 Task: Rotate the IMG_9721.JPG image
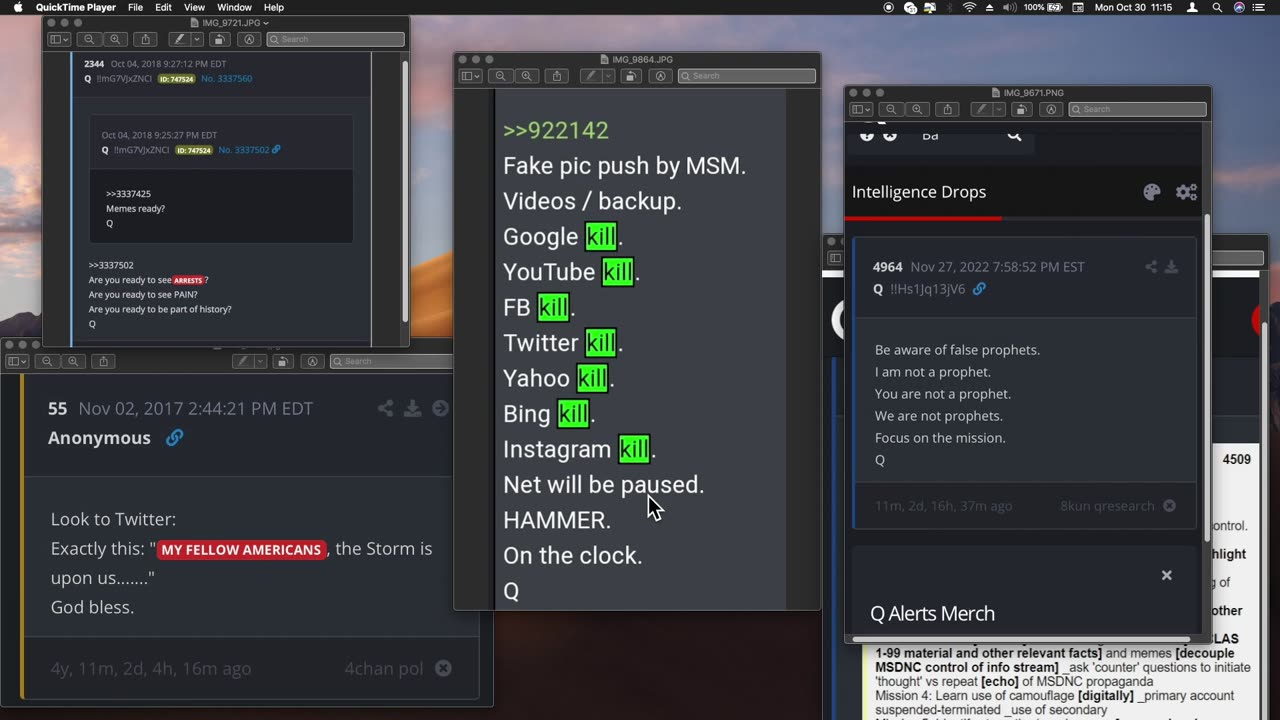point(219,39)
